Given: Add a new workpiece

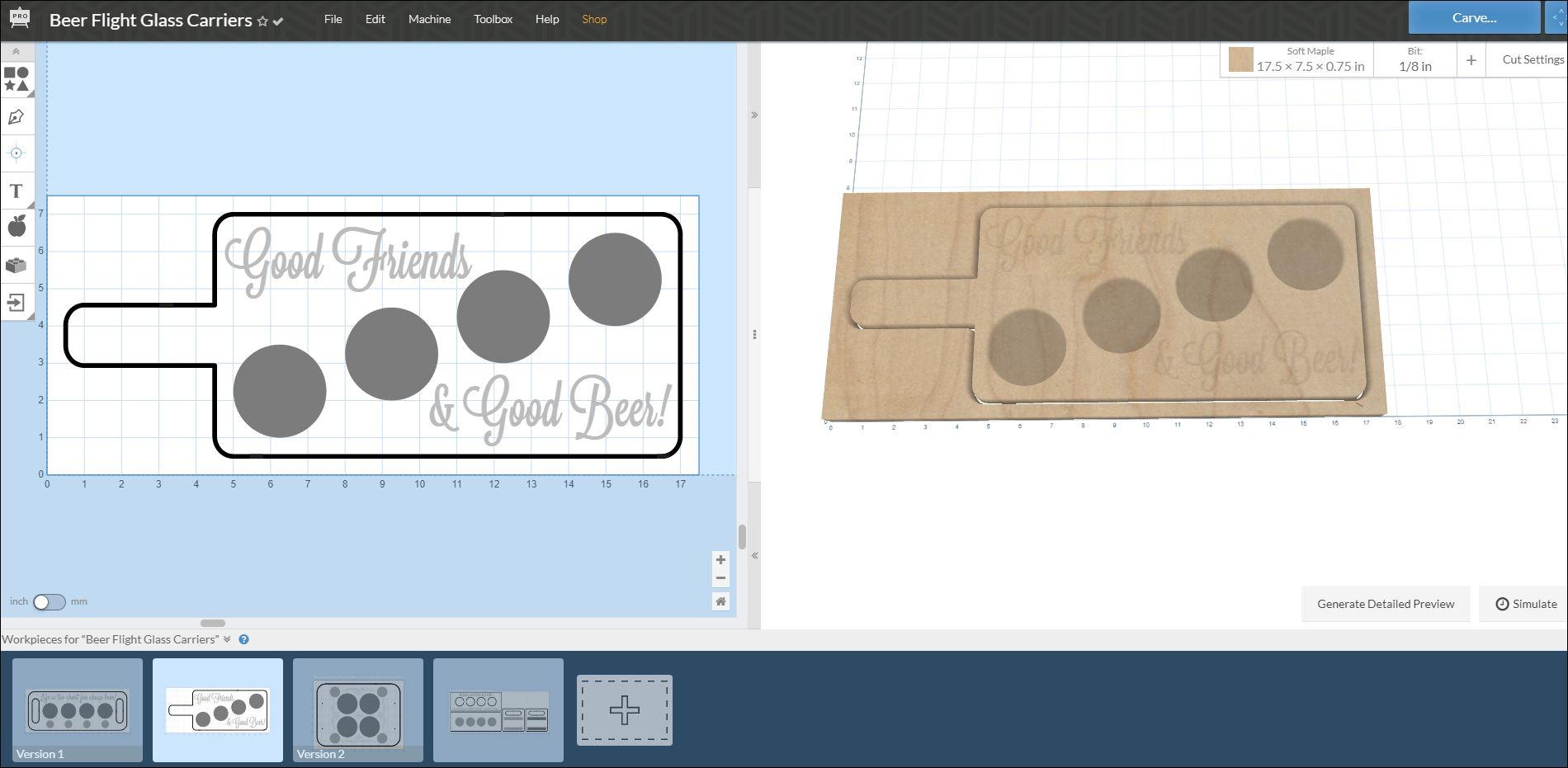Looking at the screenshot, I should coord(625,710).
